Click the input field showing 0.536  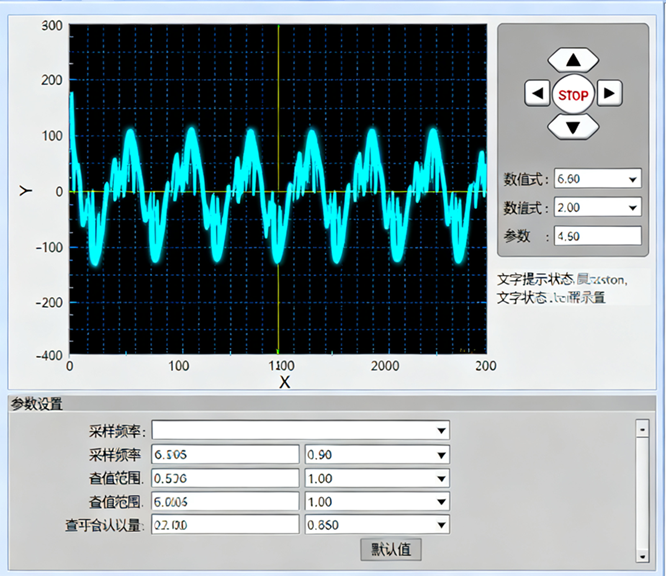pyautogui.click(x=225, y=478)
